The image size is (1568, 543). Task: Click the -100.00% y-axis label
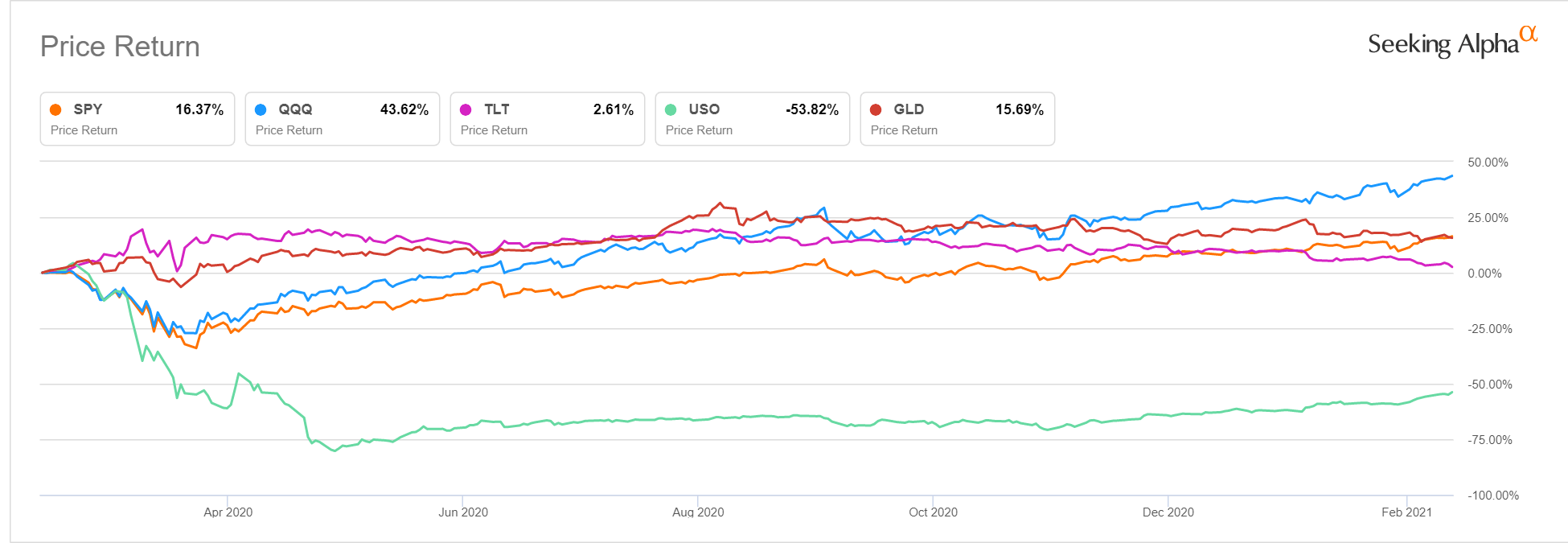1493,496
